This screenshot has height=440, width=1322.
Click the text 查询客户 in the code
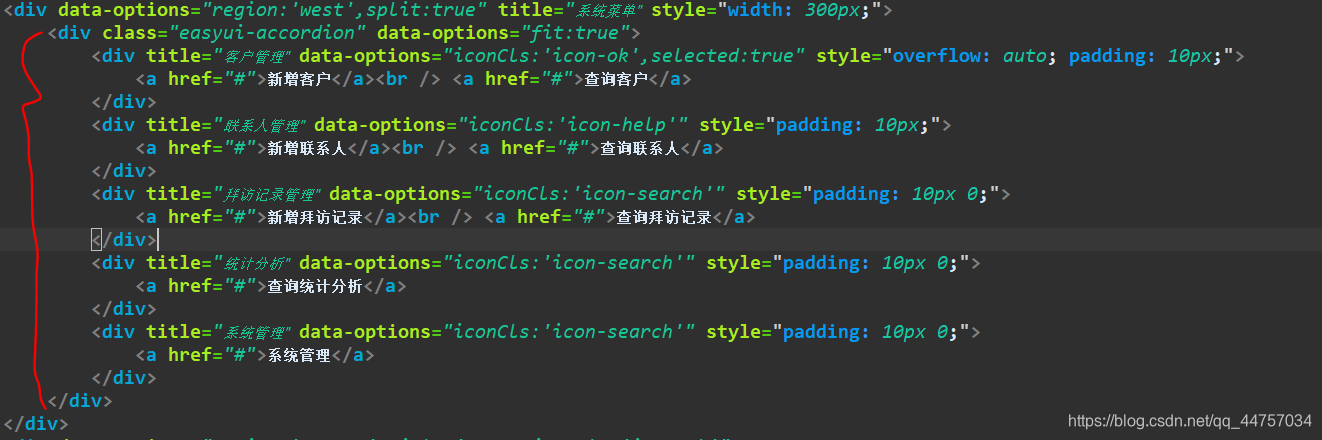[x=617, y=79]
